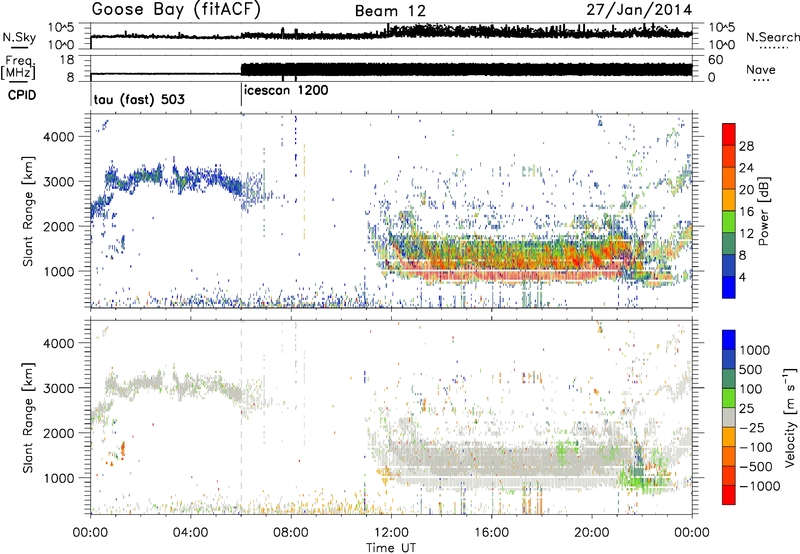Select the 'CPID' row label
Viewport: 800px width, 554px height.
(x=22, y=95)
